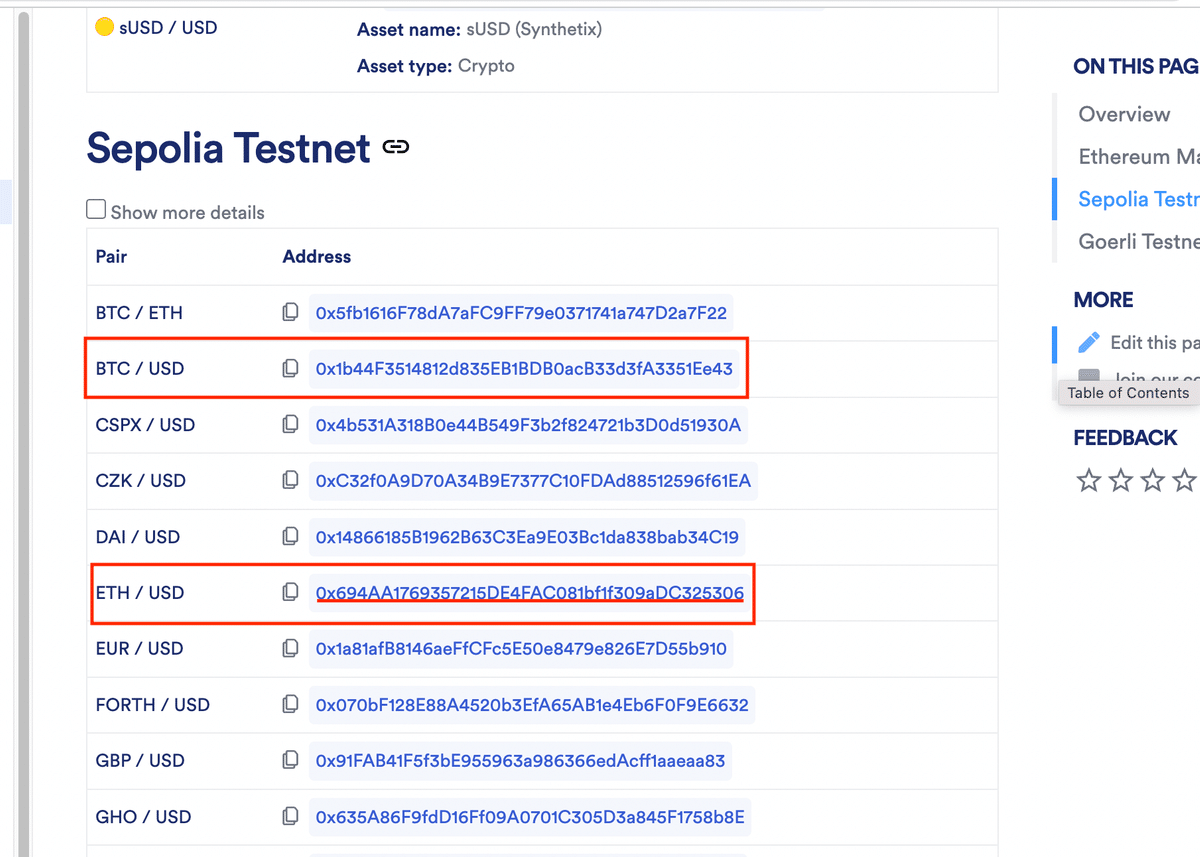
Task: Copy the CZK / USD address
Action: [290, 480]
